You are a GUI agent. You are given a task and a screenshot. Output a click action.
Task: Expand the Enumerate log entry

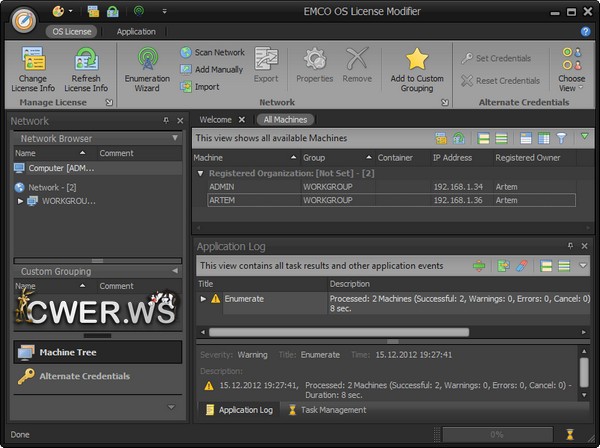[203, 298]
